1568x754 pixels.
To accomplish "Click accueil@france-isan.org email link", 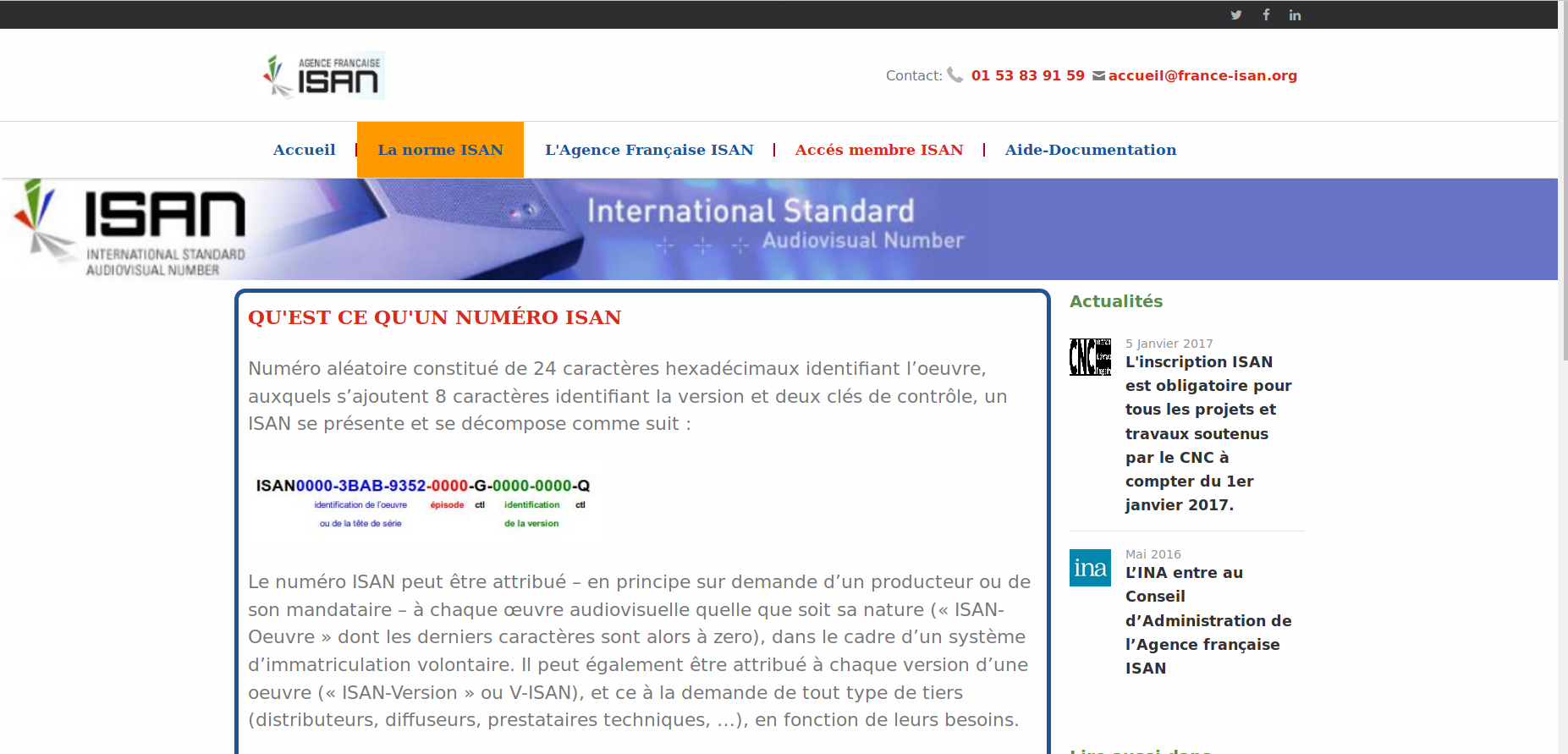I will point(1202,75).
